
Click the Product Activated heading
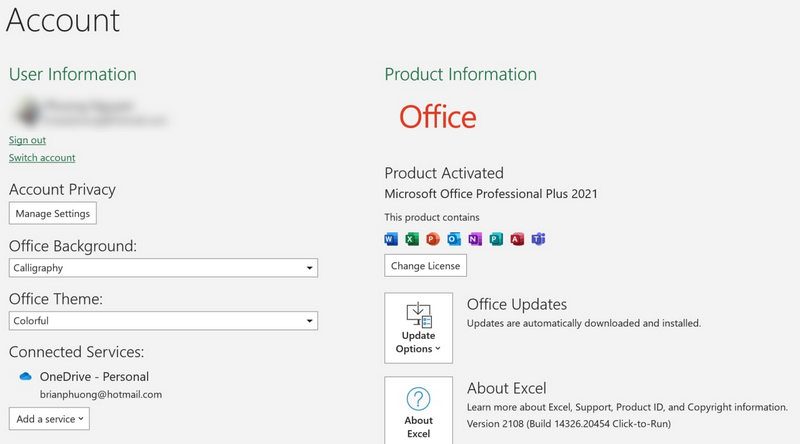click(444, 173)
